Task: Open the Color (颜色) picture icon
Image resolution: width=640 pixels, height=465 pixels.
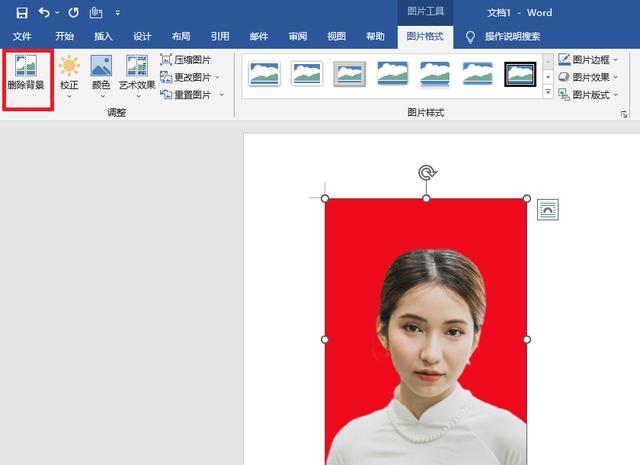Action: (101, 65)
